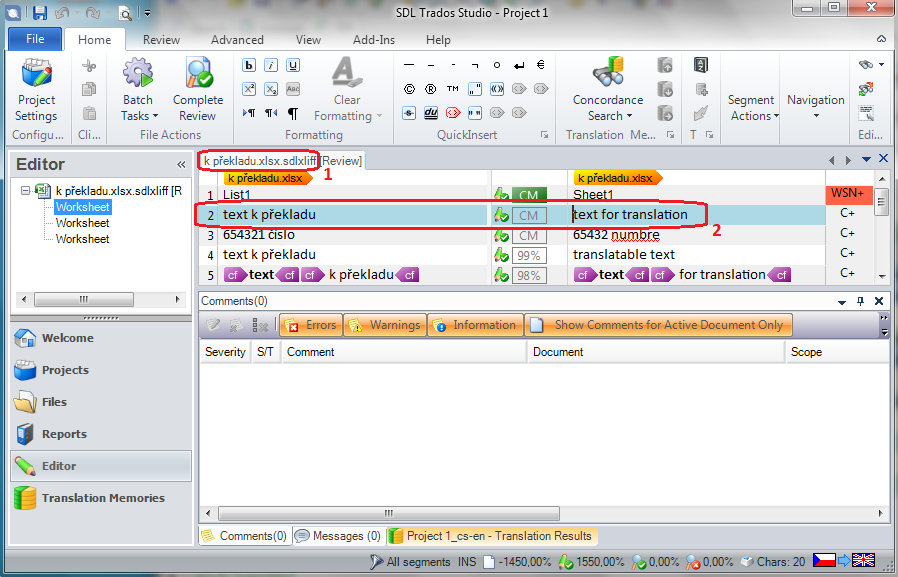This screenshot has height=577, width=898.
Task: Switch to the View ribbon tab
Action: (x=308, y=40)
